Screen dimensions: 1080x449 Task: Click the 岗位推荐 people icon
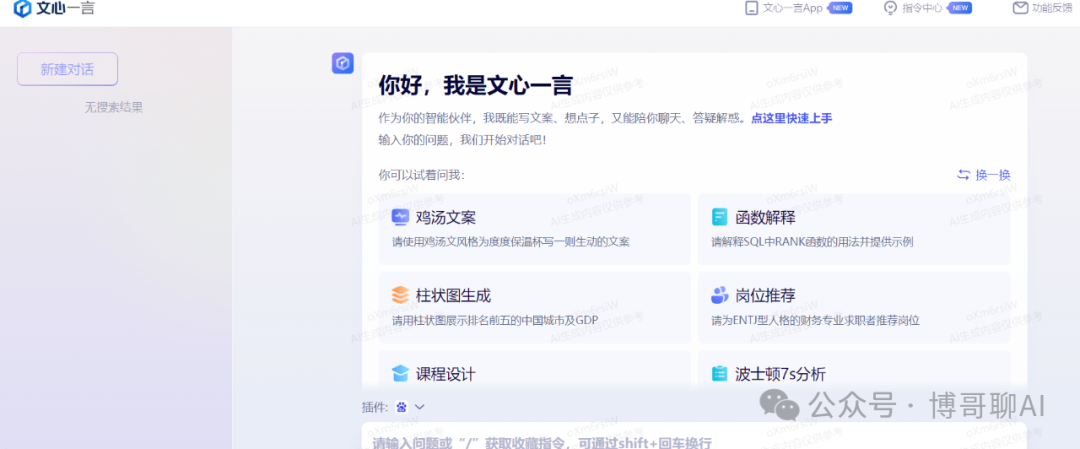point(720,296)
